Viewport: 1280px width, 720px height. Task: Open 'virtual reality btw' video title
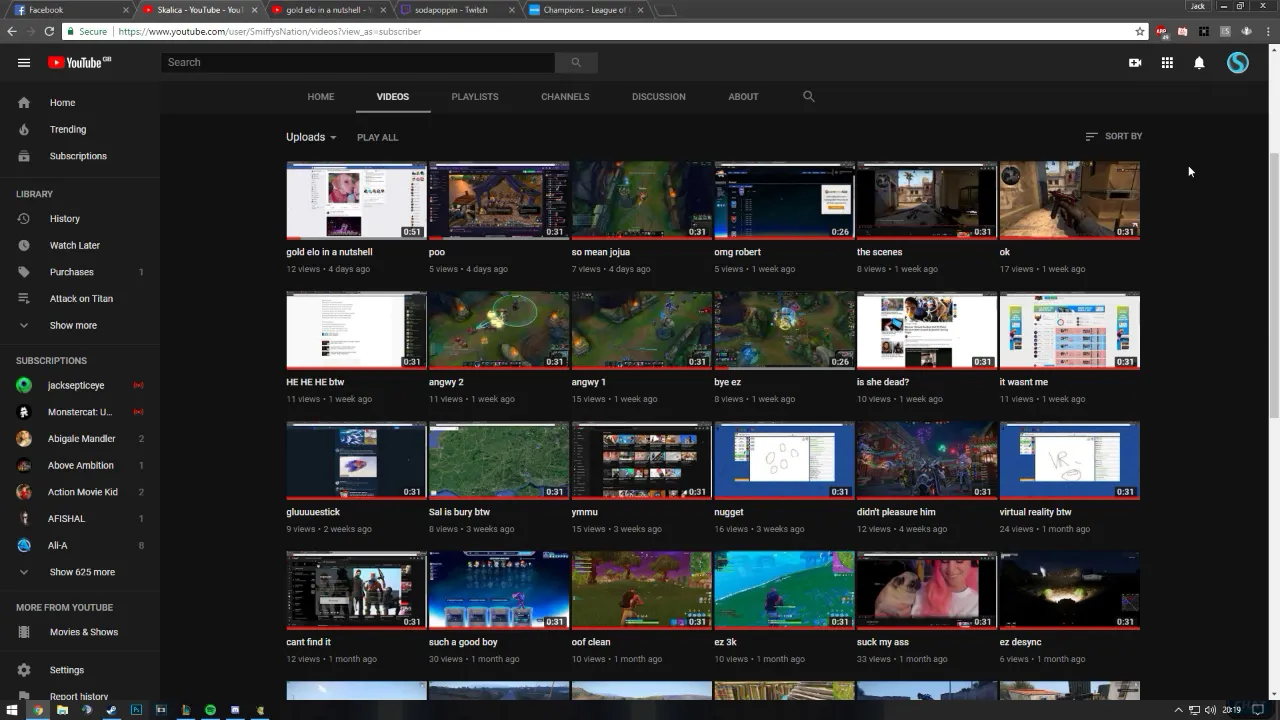click(x=1035, y=512)
